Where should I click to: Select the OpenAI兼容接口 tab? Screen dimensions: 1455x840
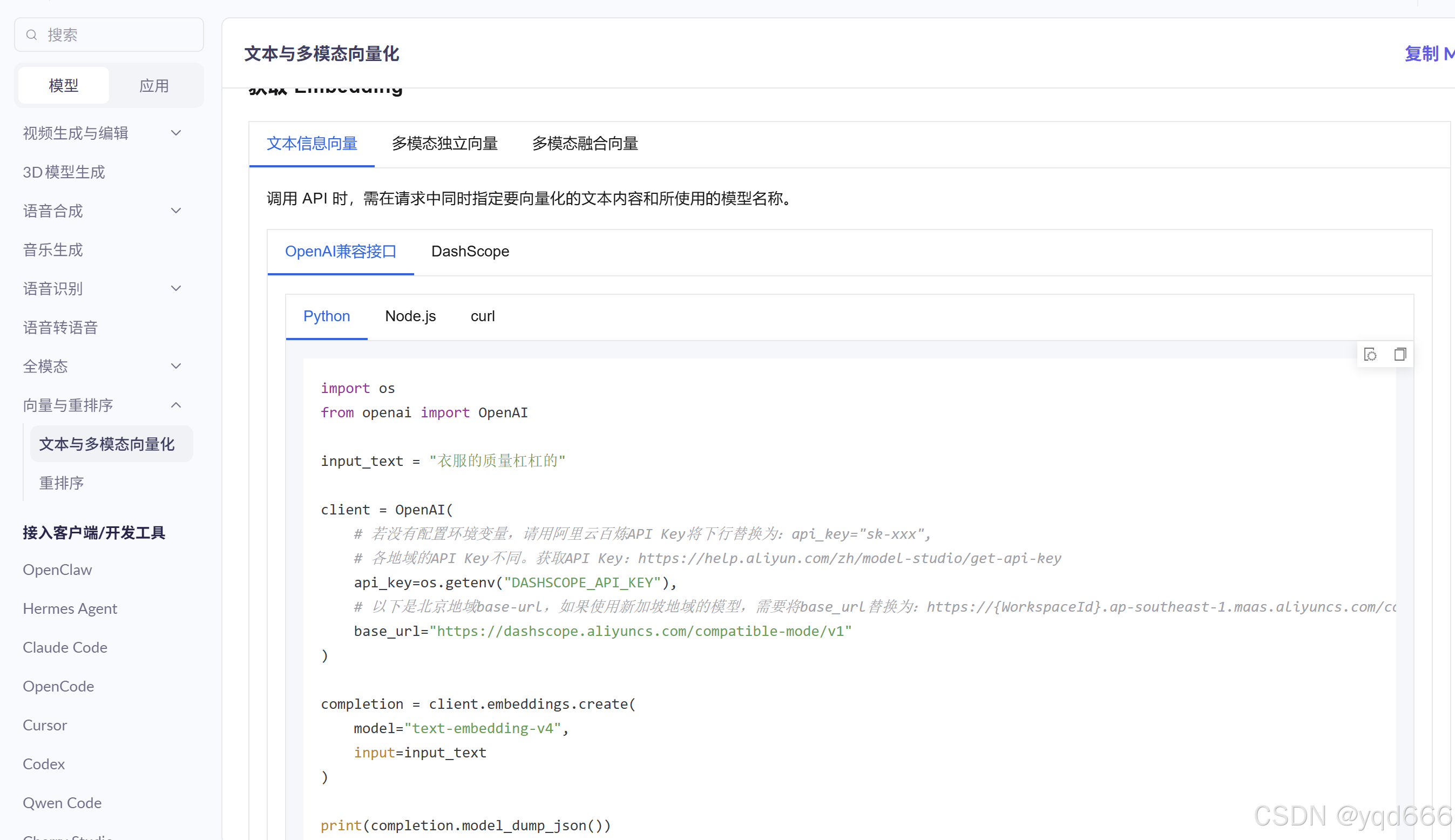[x=340, y=252]
